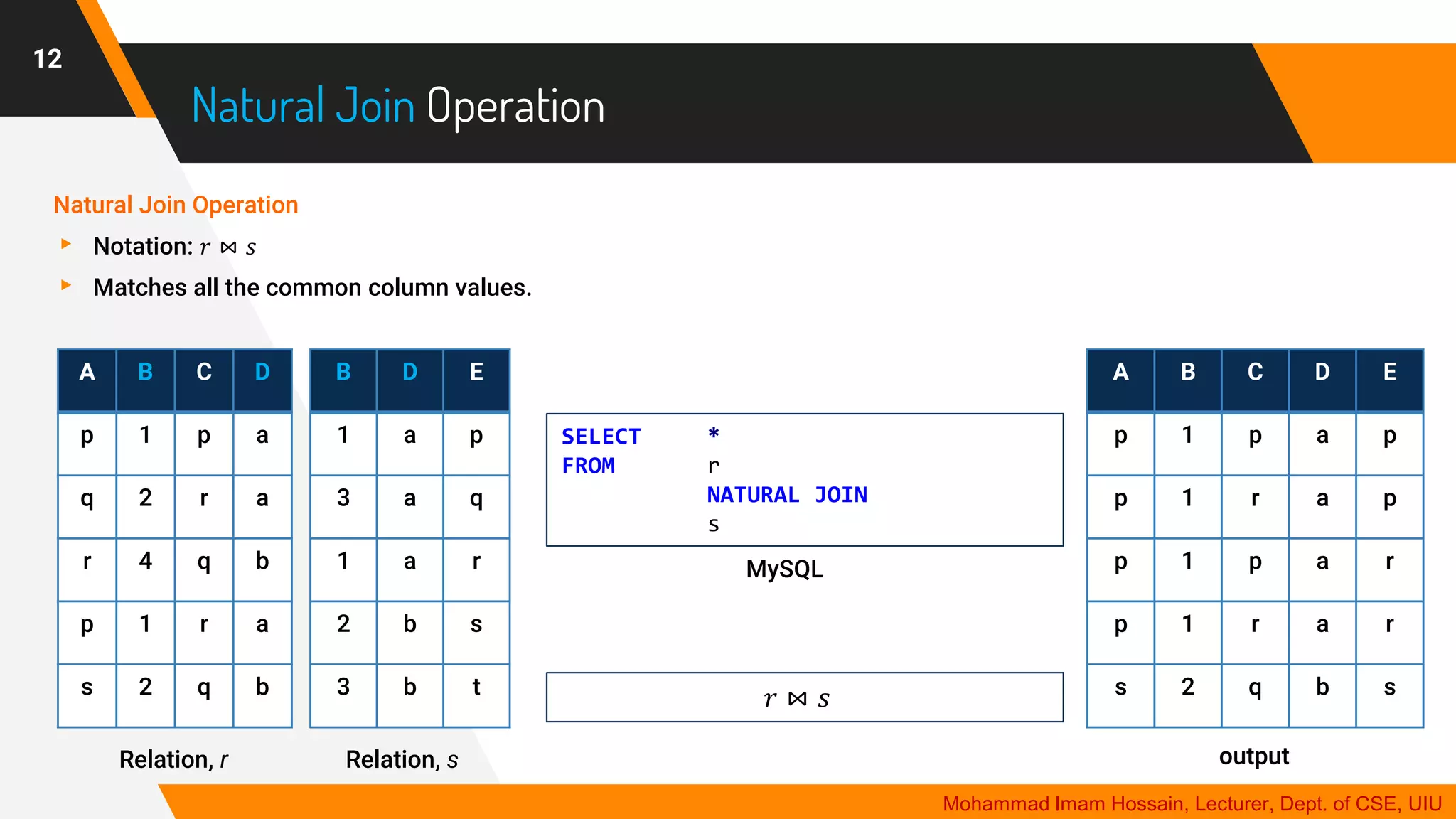The height and width of the screenshot is (819, 1456).
Task: Click the join symbol in the Notation line
Action: click(228, 247)
